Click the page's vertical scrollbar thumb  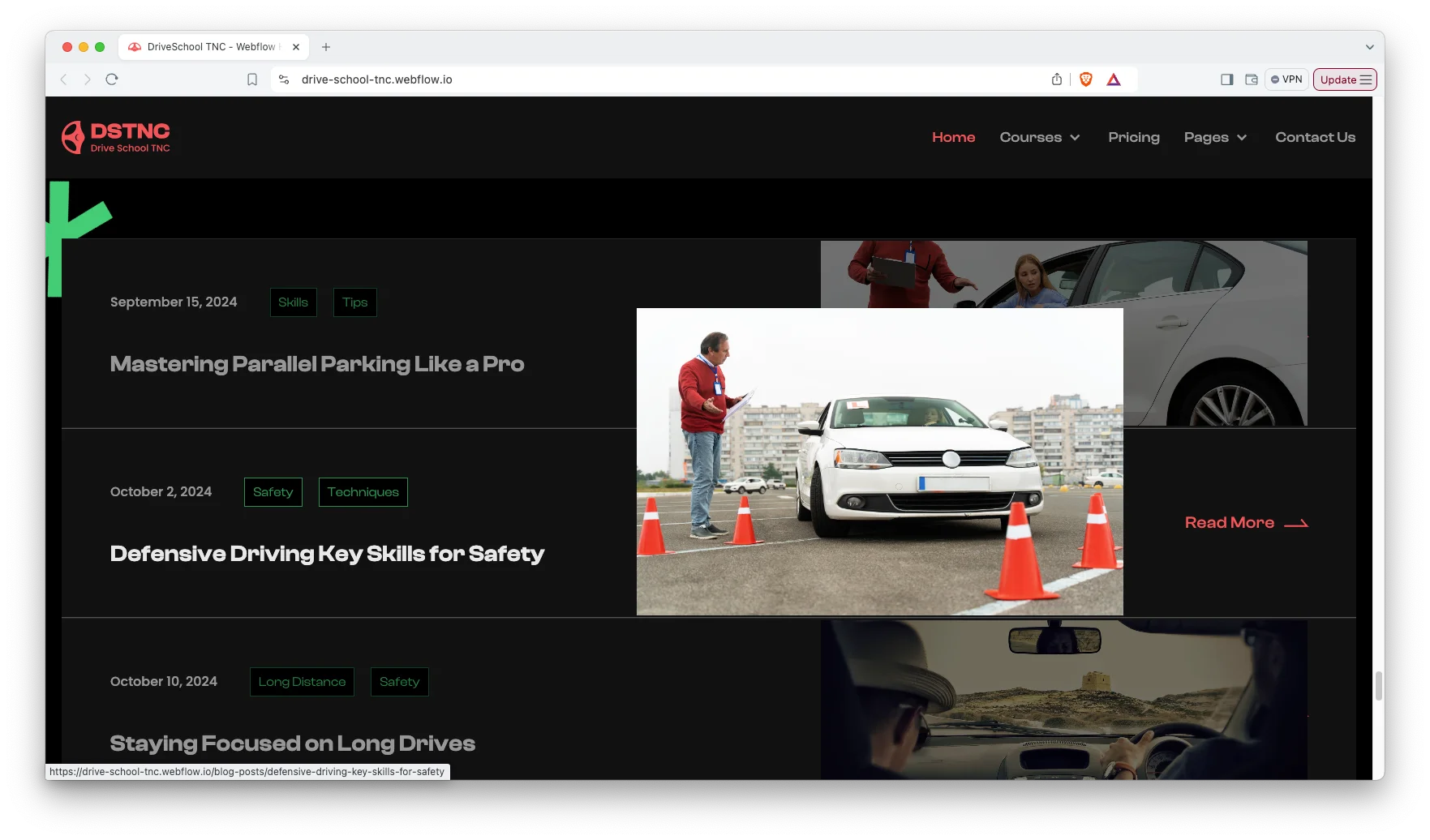point(1378,686)
